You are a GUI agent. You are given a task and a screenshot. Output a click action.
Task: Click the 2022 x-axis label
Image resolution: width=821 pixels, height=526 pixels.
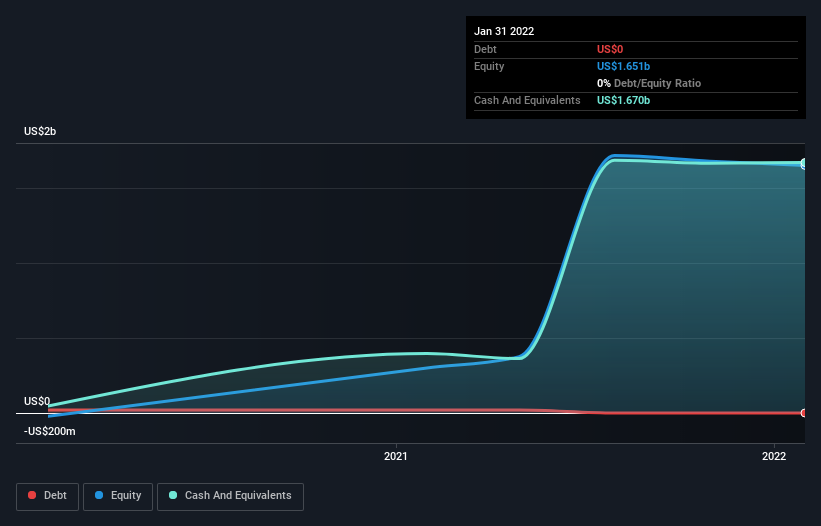(774, 456)
